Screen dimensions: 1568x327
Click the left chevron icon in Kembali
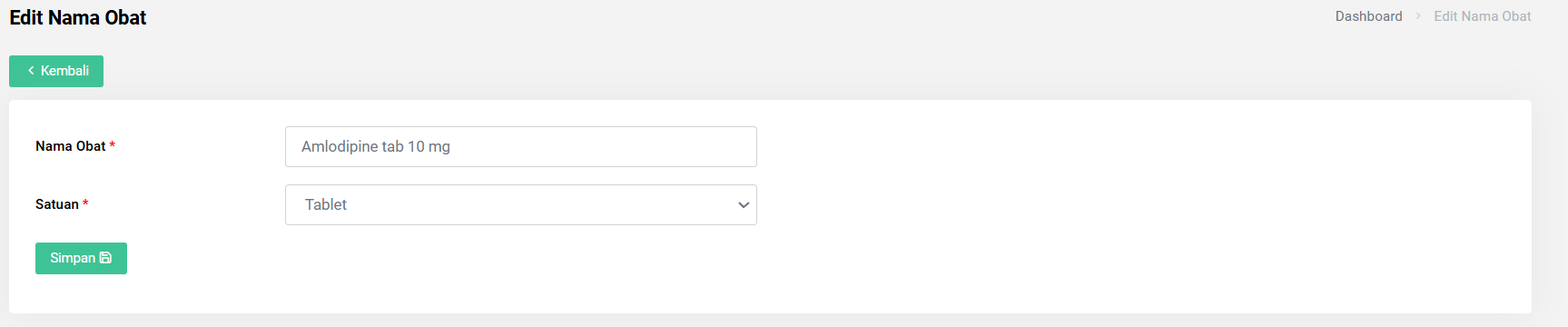31,71
